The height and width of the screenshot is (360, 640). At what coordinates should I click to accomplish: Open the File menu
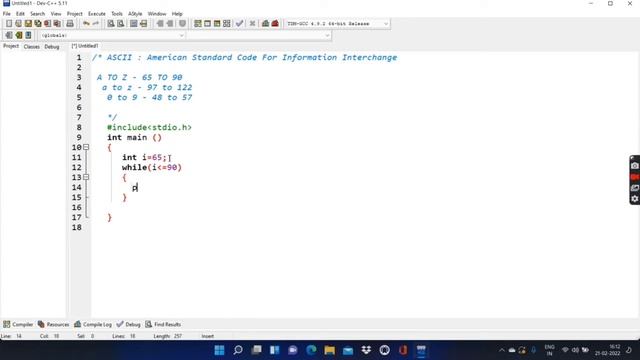coord(7,14)
